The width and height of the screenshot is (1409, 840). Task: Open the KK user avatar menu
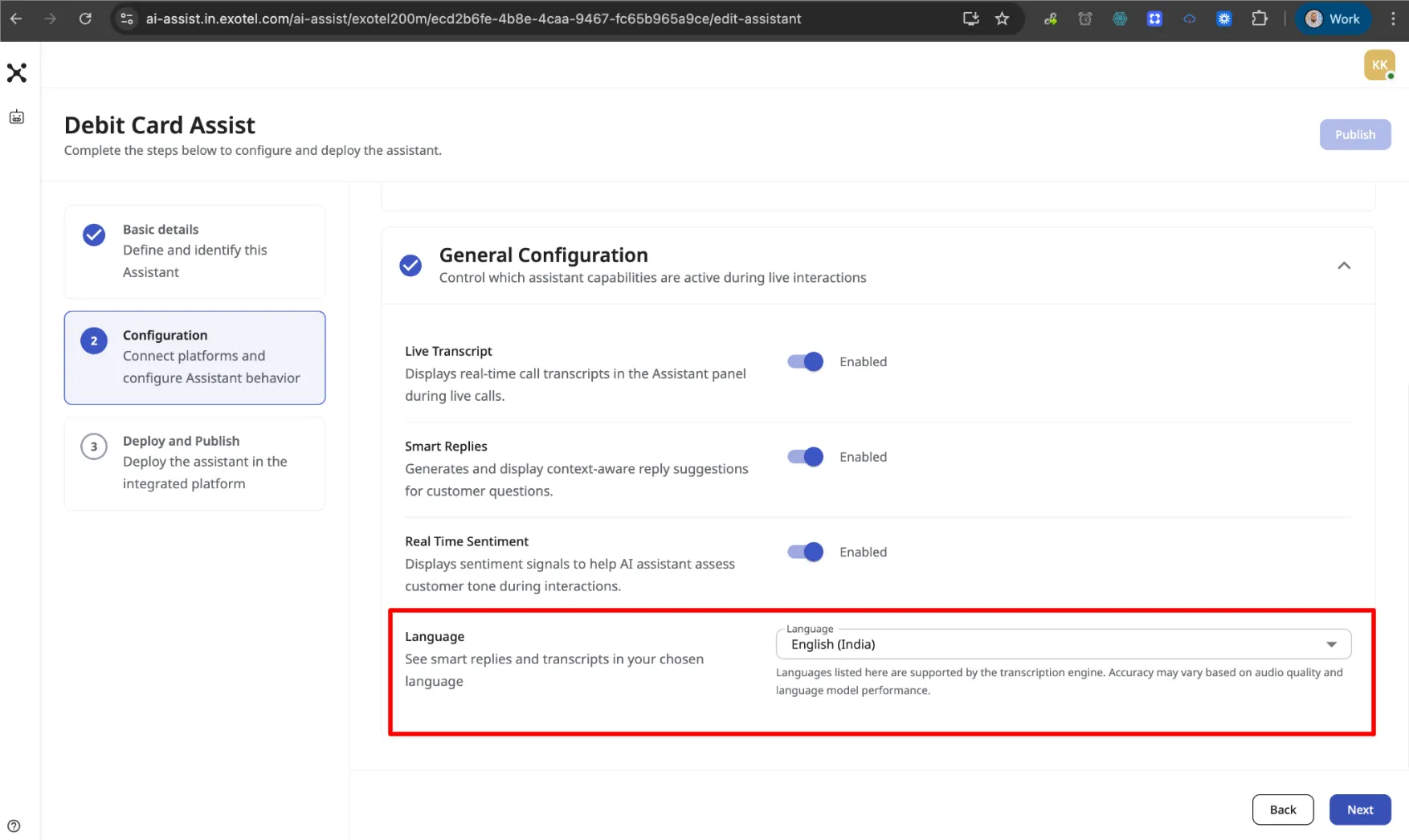(1379, 65)
